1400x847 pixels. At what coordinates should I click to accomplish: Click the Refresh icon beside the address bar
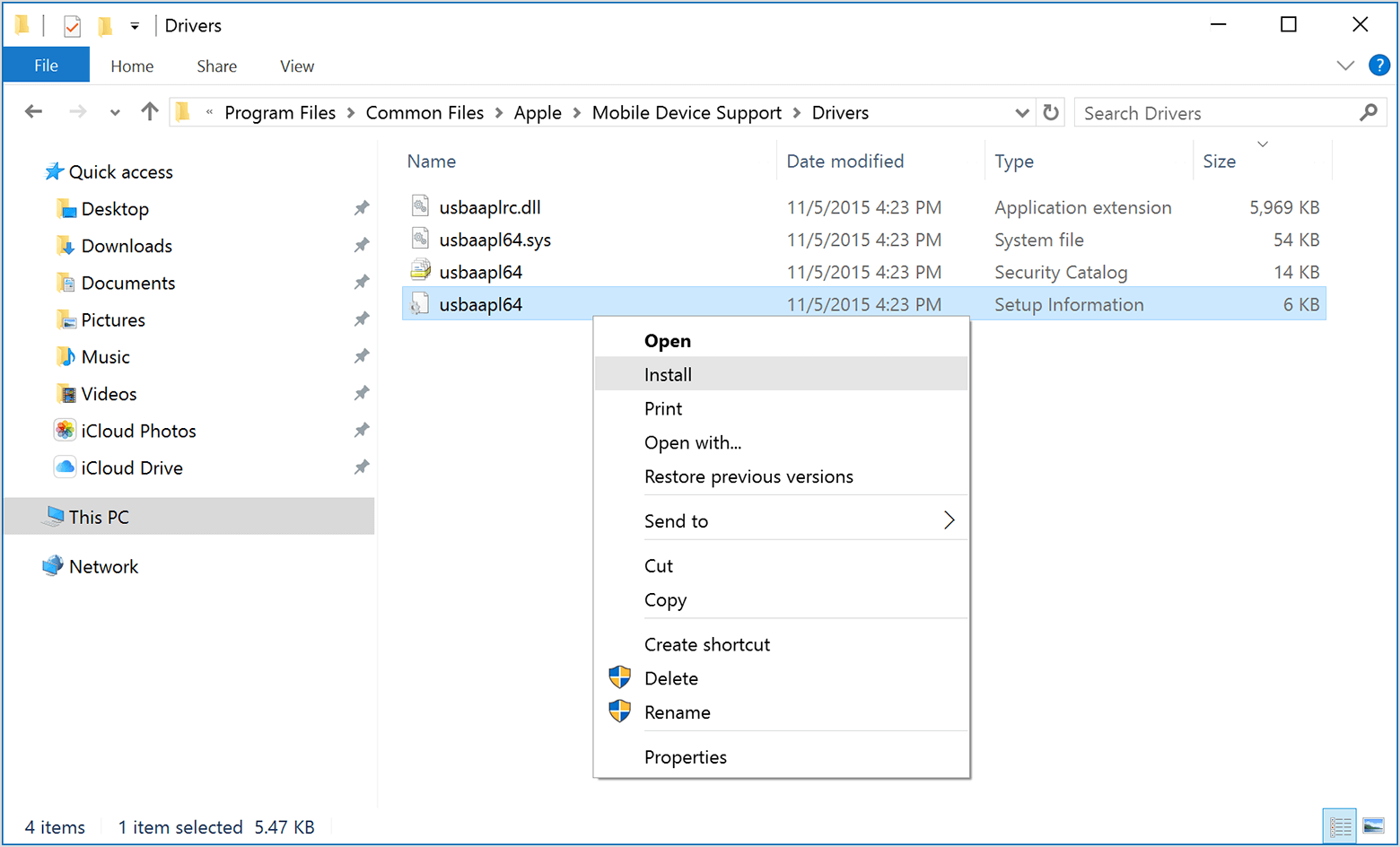[x=1051, y=113]
